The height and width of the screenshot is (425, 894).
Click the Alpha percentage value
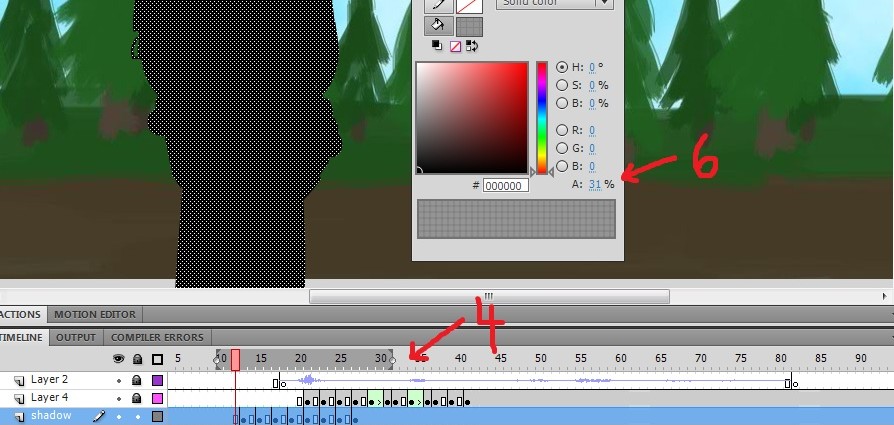point(595,184)
